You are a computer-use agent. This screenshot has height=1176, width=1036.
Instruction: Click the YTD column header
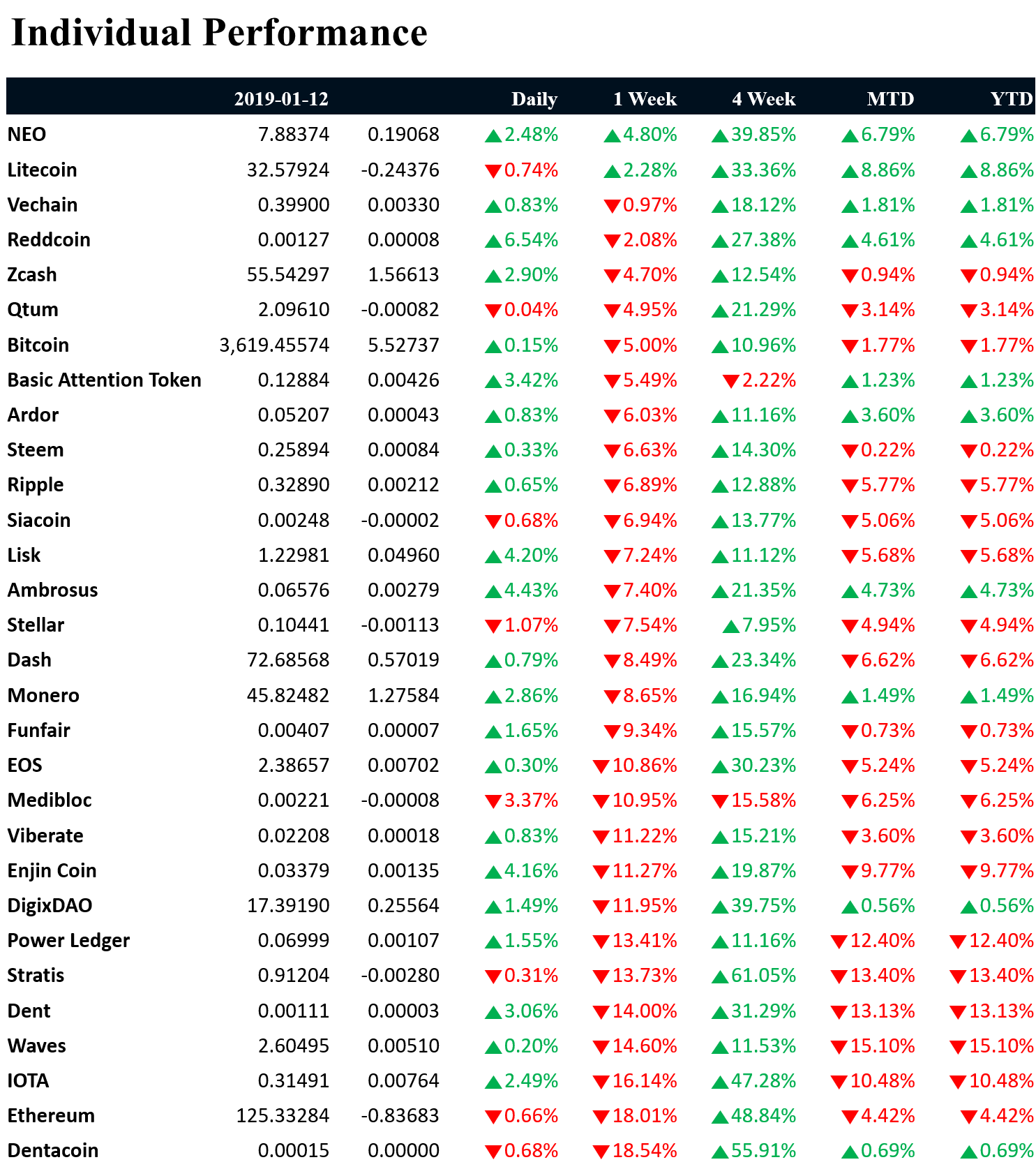coord(1011,99)
